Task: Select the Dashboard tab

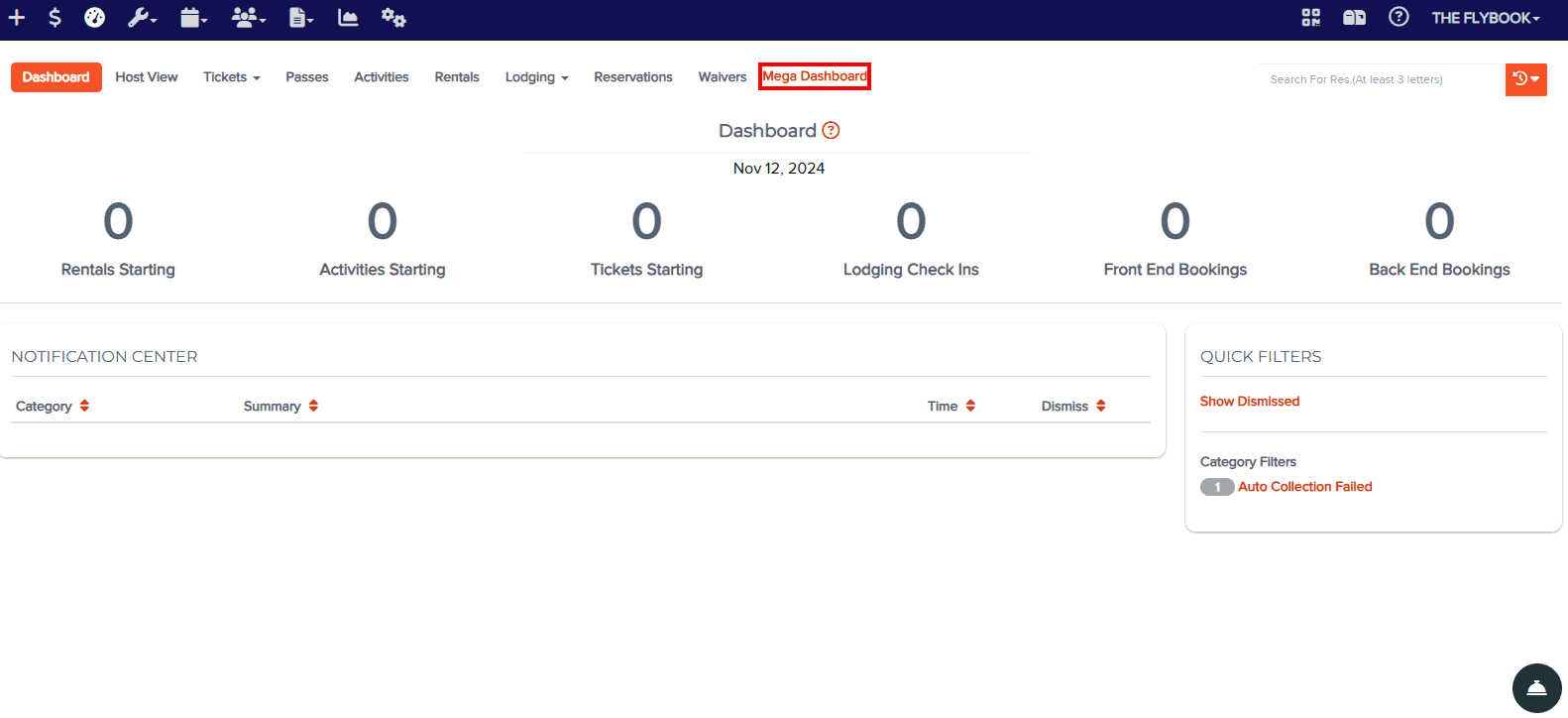Action: tap(56, 77)
